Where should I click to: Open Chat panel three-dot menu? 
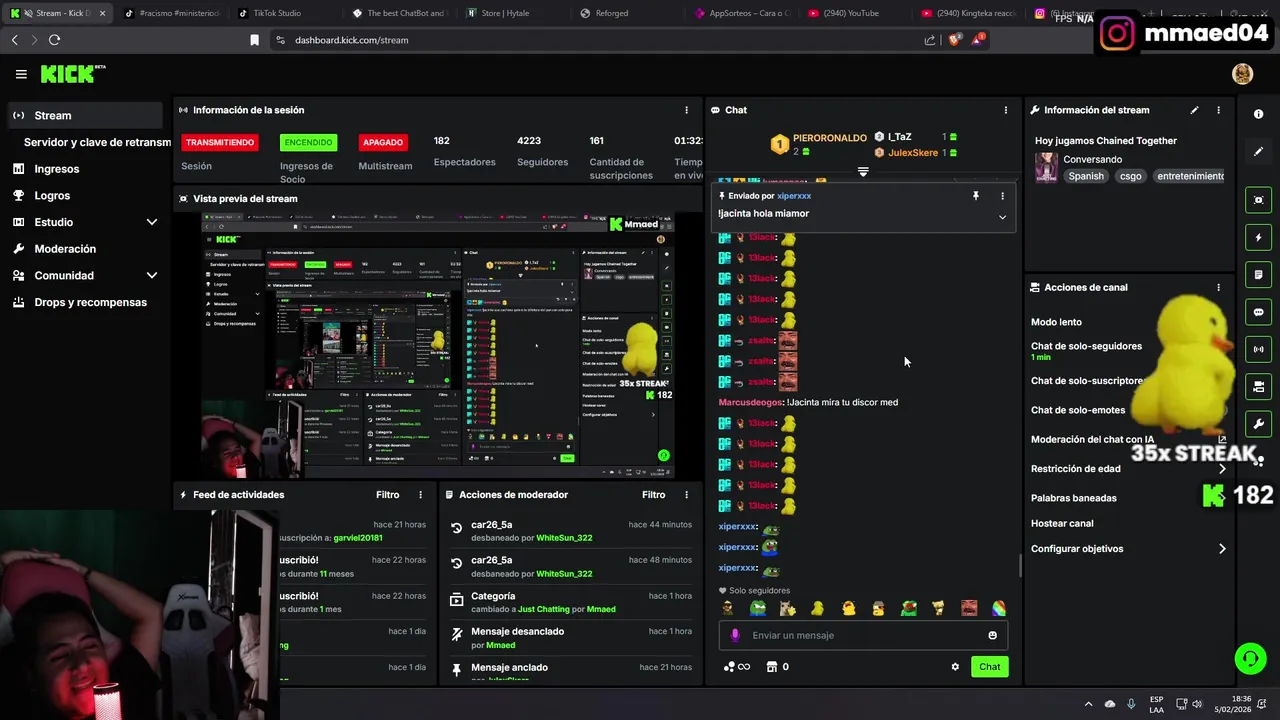click(x=1006, y=110)
